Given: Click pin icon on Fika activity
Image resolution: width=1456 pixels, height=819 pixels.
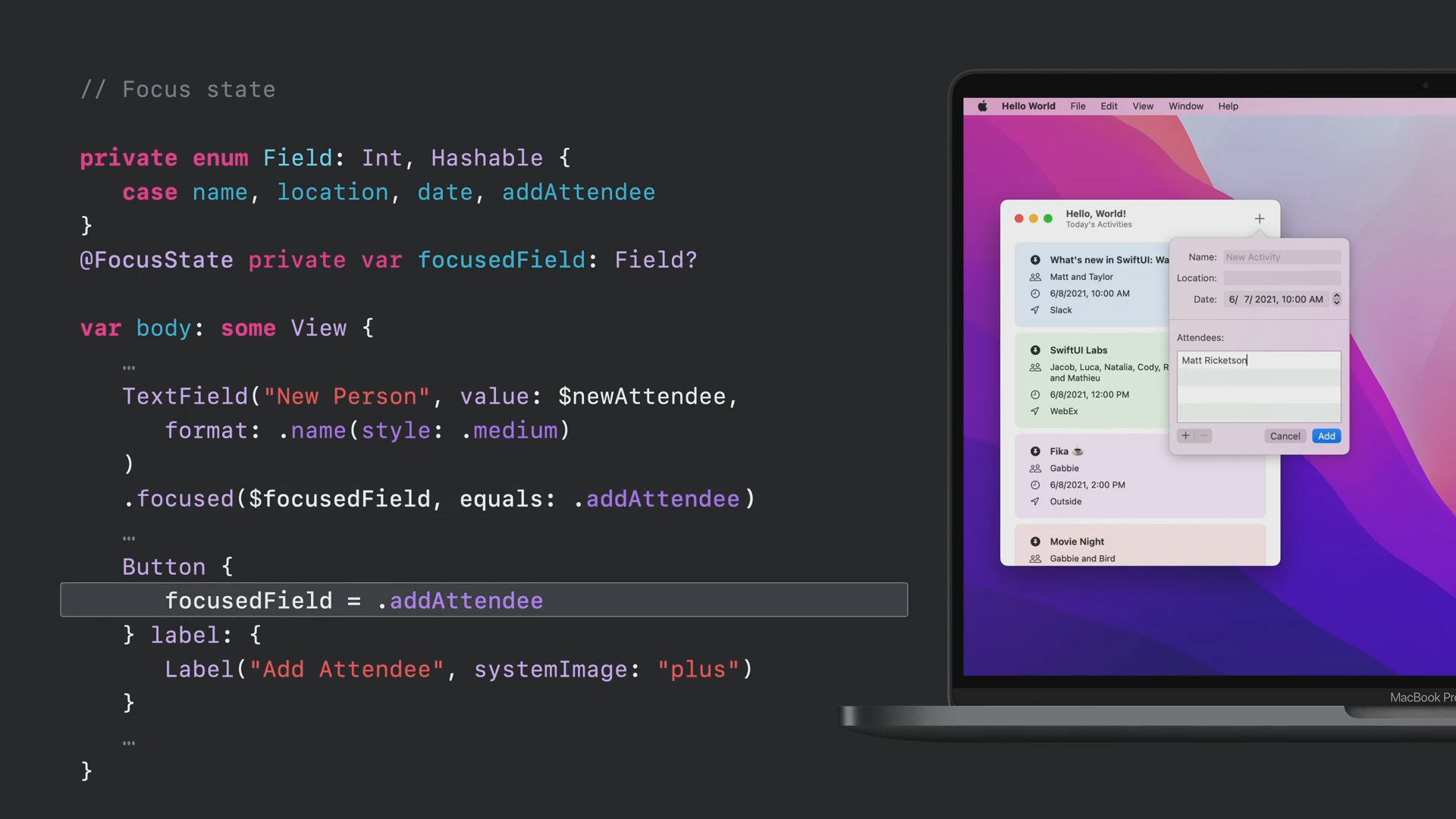Looking at the screenshot, I should (1035, 451).
